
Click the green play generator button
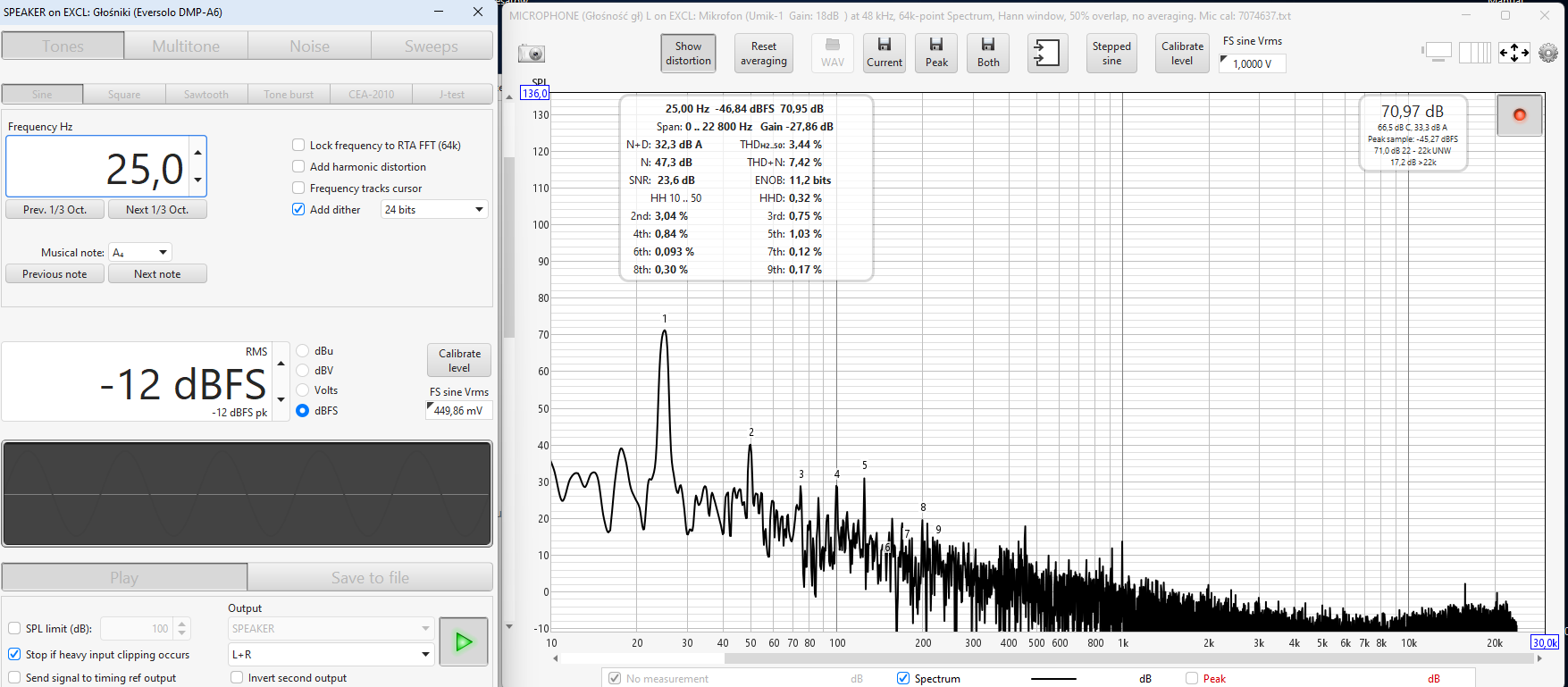[463, 641]
